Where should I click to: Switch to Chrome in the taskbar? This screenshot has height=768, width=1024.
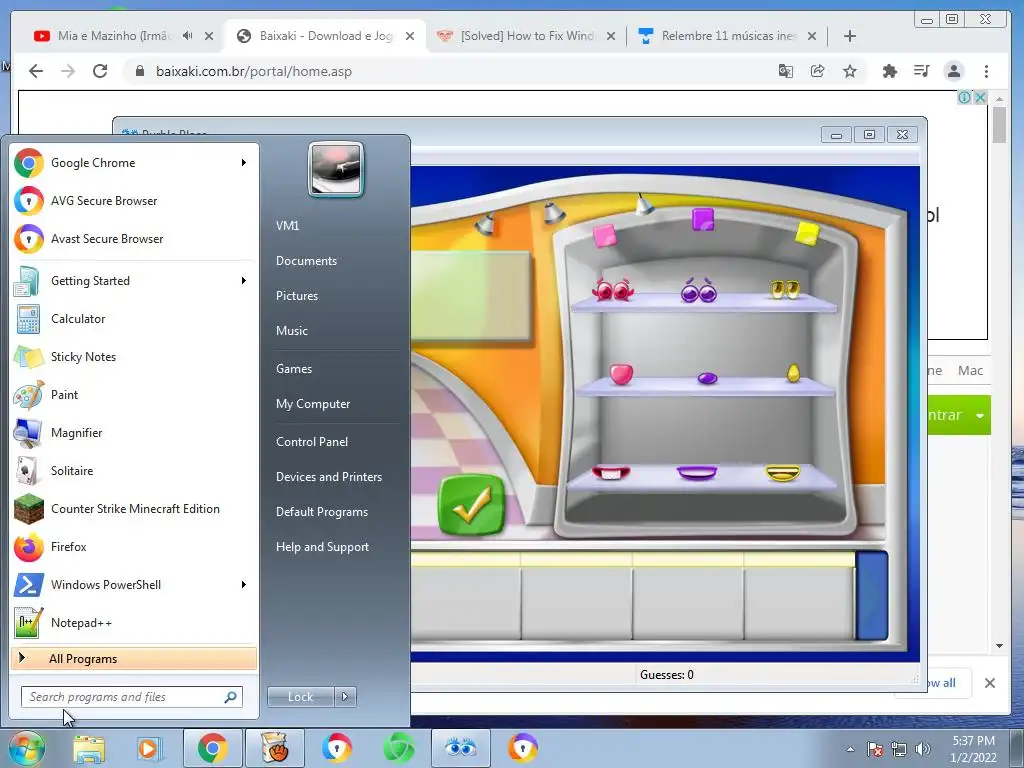point(212,748)
